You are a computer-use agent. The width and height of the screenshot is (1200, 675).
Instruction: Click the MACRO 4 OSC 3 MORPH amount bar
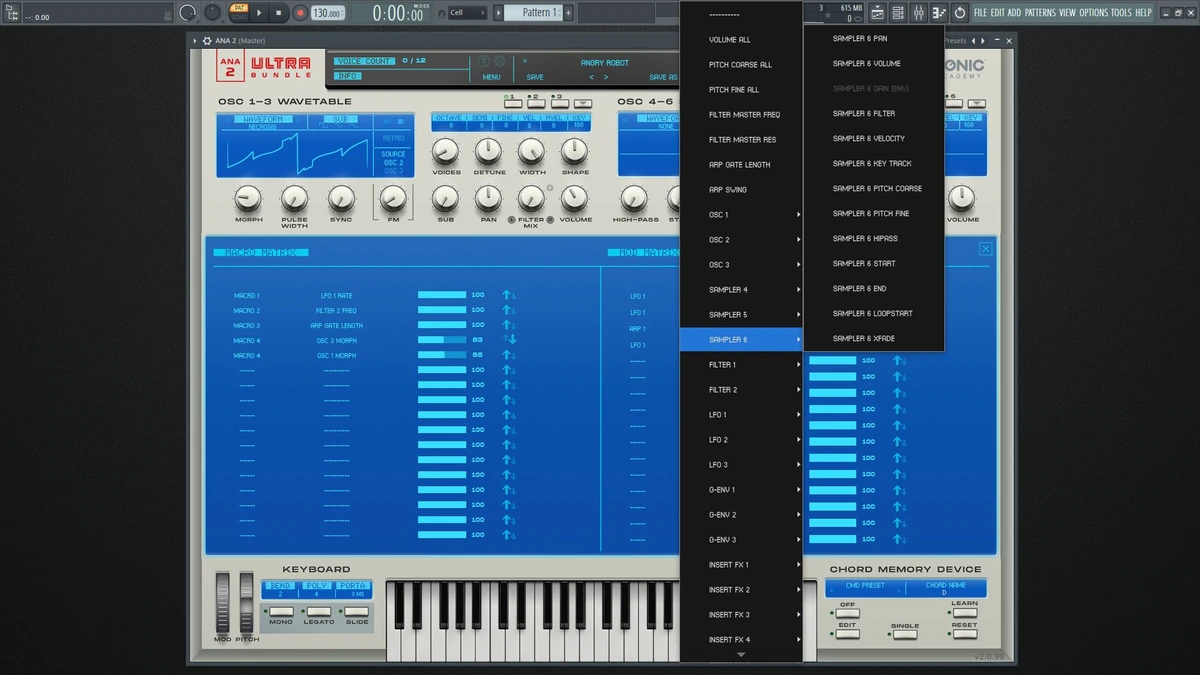click(442, 340)
